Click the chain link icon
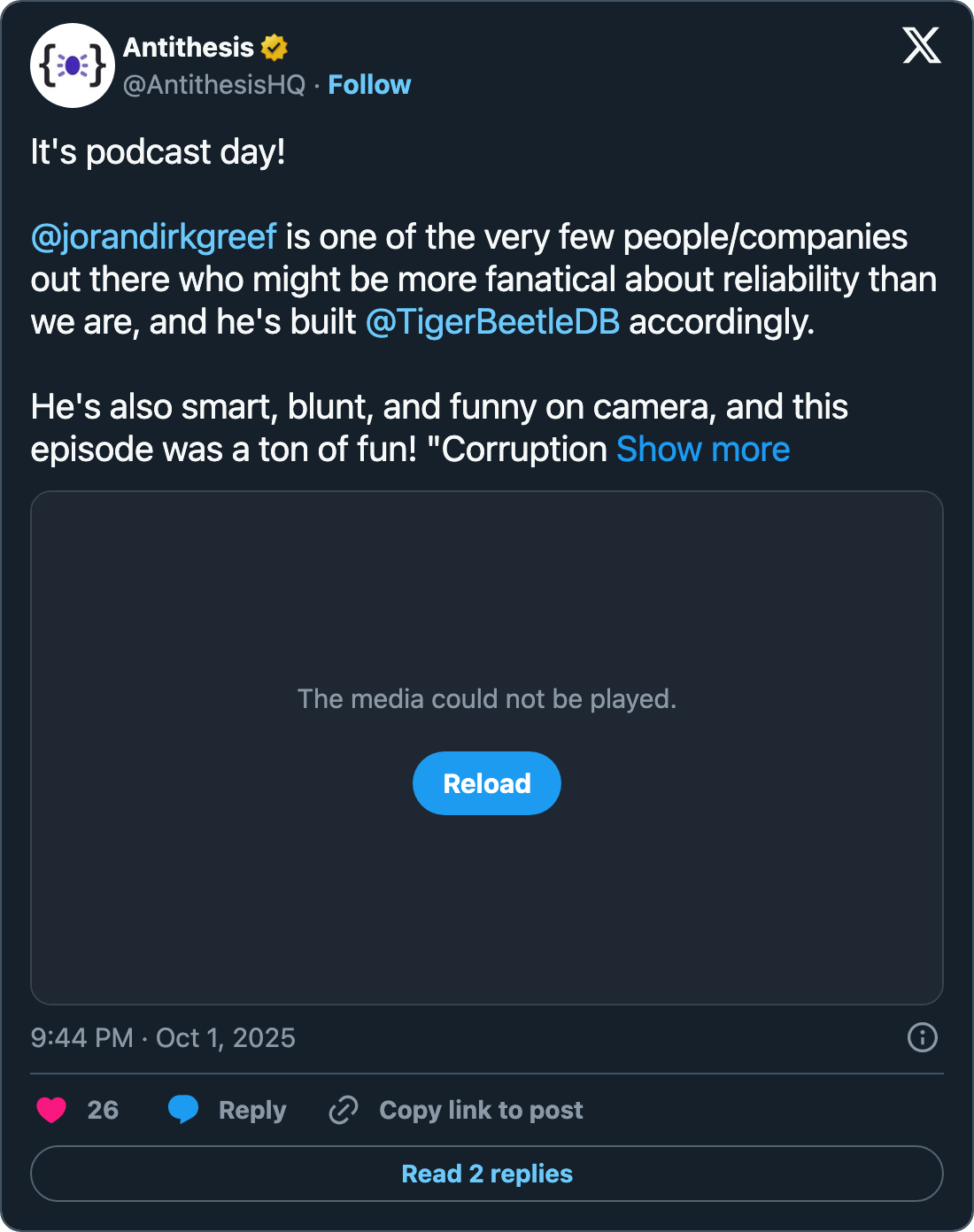The image size is (974, 1232). [x=344, y=1109]
